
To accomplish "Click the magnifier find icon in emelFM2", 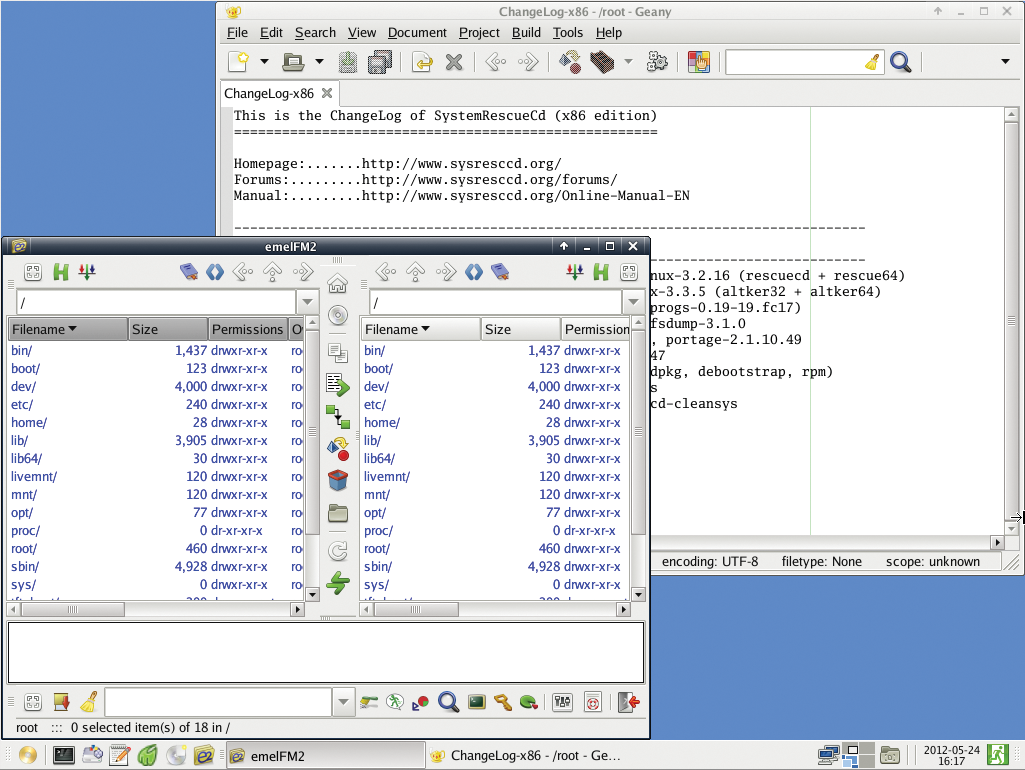I will click(449, 702).
